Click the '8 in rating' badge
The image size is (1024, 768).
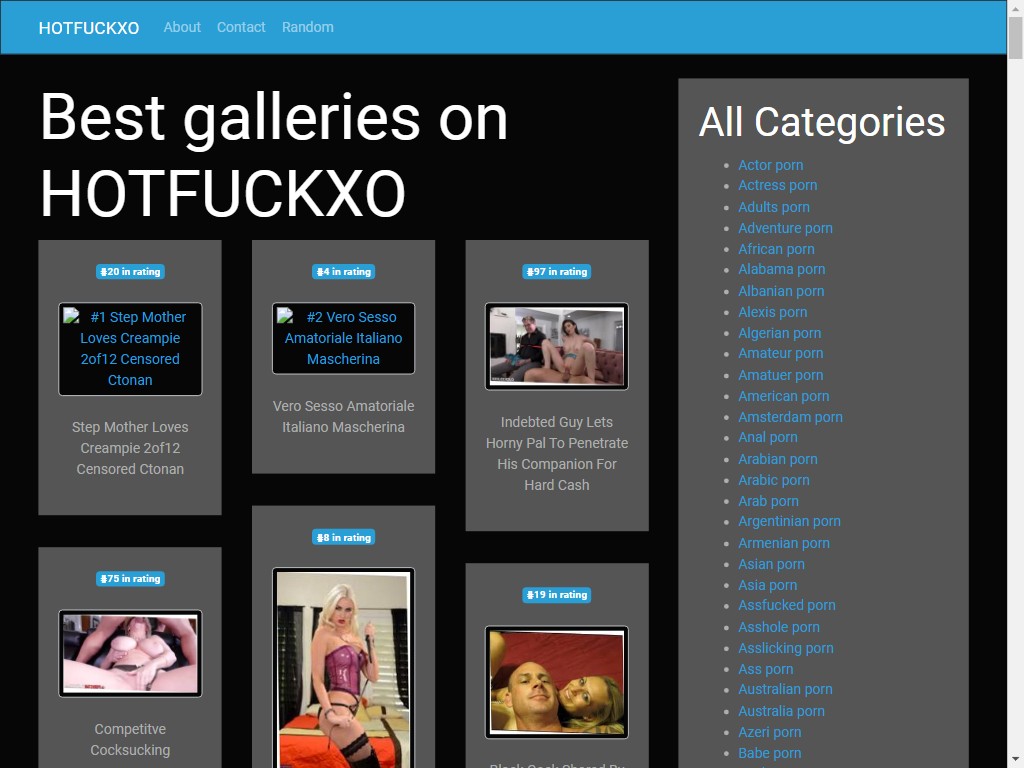tap(343, 538)
